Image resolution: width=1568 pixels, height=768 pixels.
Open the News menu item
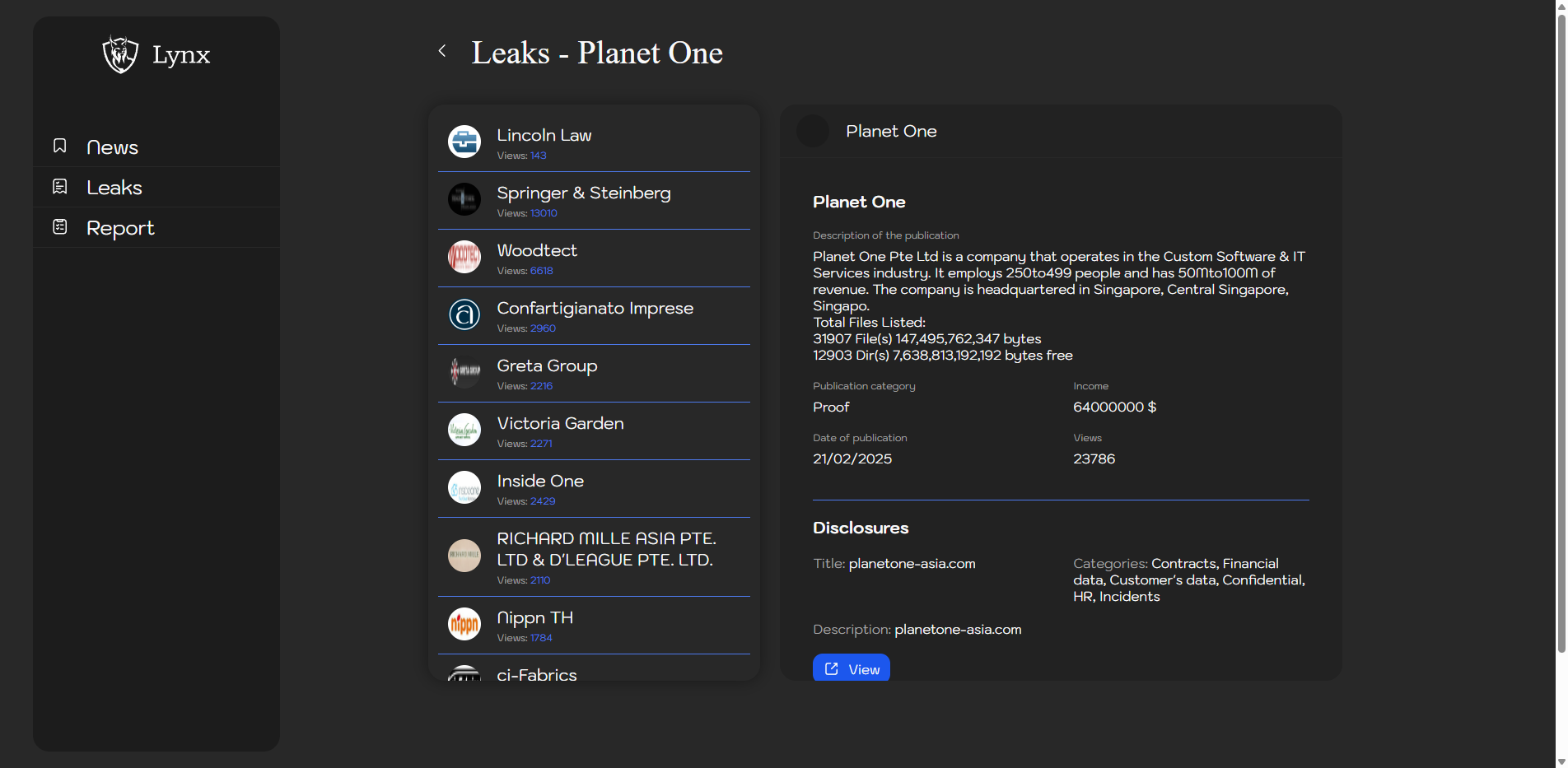(112, 147)
